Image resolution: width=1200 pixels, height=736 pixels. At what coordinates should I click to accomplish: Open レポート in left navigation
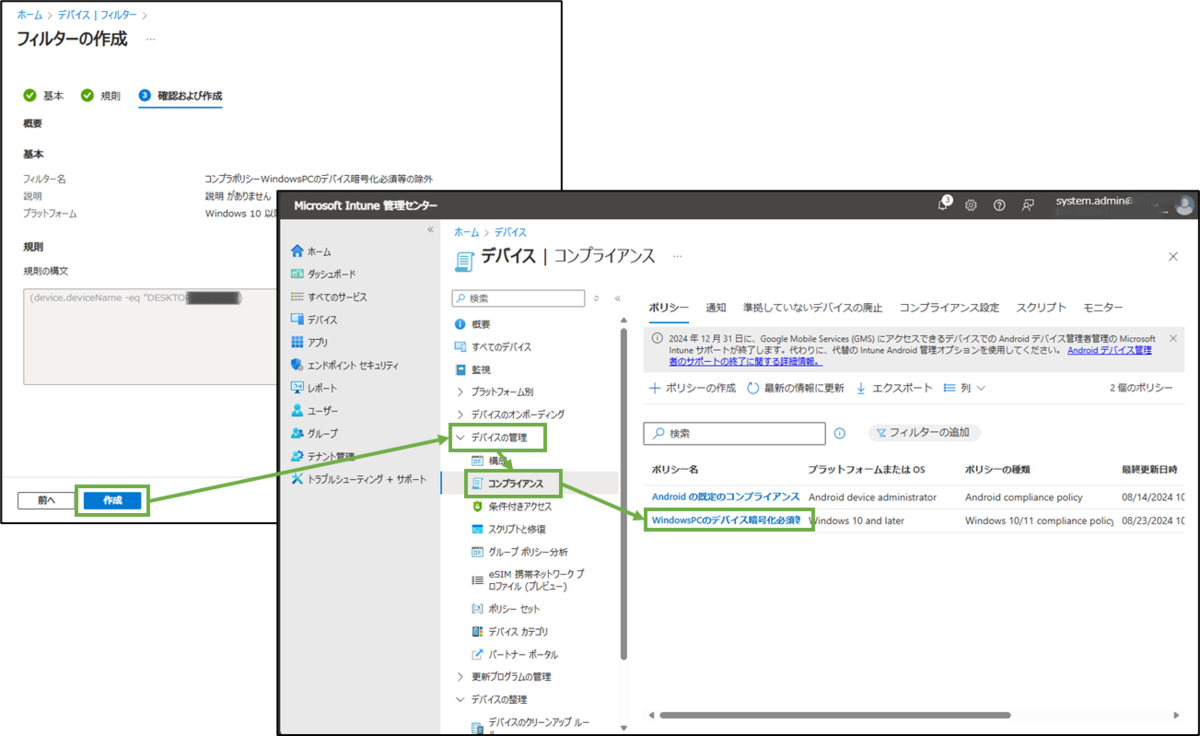[314, 388]
